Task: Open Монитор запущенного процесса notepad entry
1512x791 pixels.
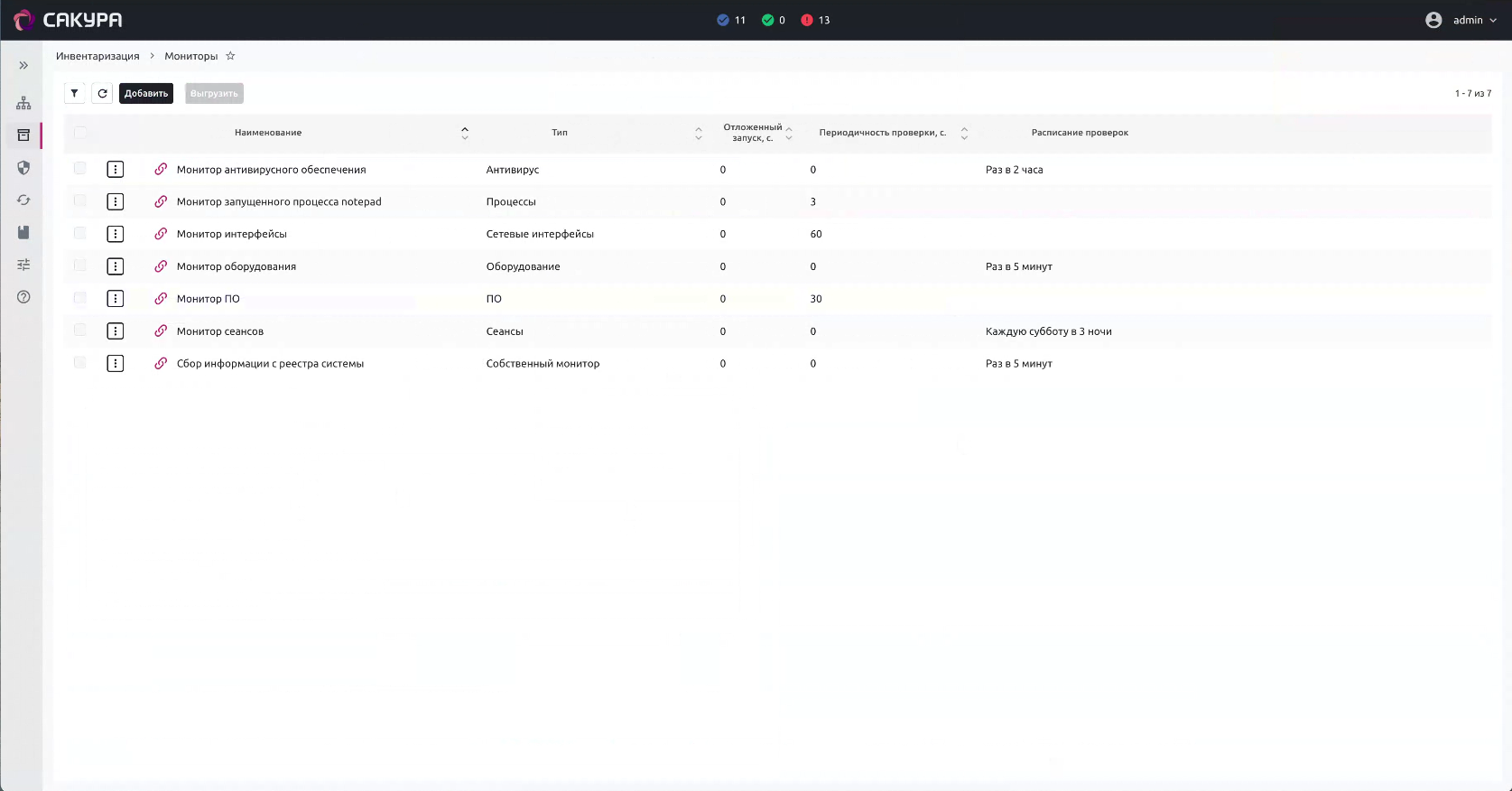Action: [x=279, y=202]
